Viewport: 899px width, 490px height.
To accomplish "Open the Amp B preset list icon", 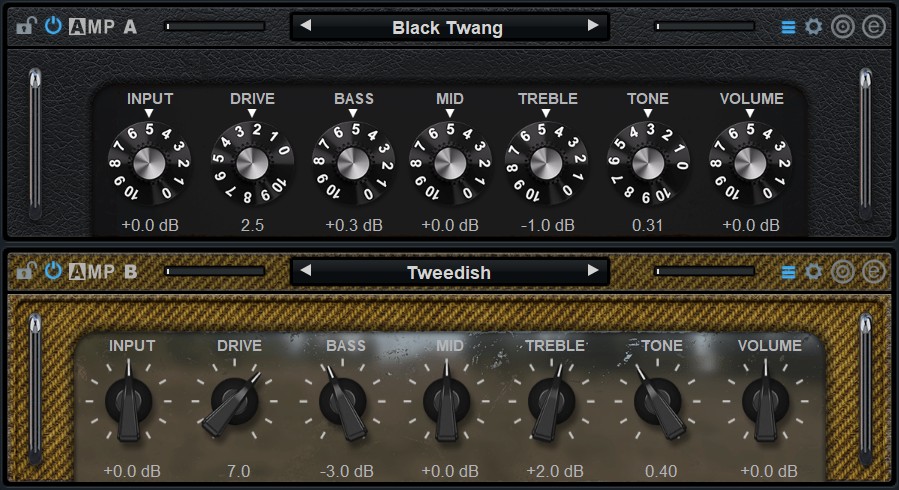I will click(x=788, y=271).
